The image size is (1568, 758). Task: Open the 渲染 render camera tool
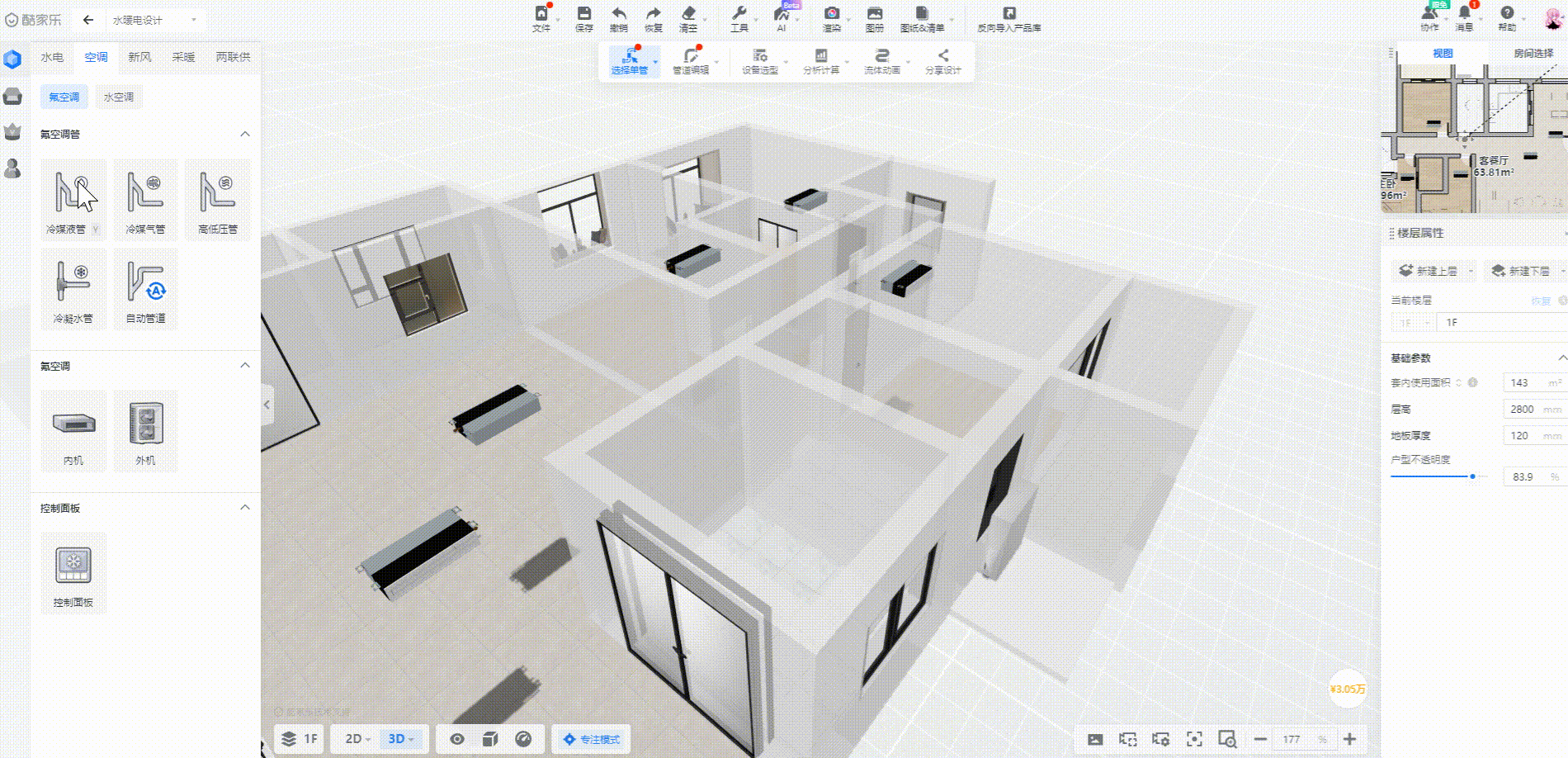coord(831,18)
